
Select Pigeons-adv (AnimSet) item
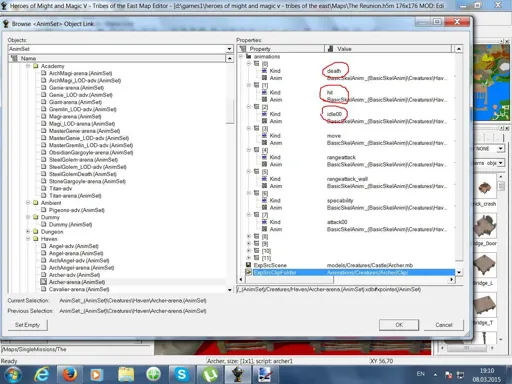click(77, 210)
